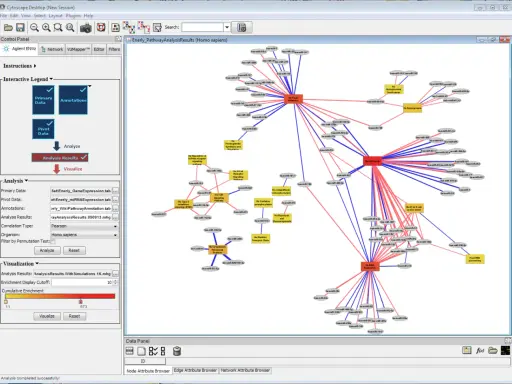Click the Zoom Selected Region icon
Viewport: 512px width, 384px height.
click(x=58, y=28)
